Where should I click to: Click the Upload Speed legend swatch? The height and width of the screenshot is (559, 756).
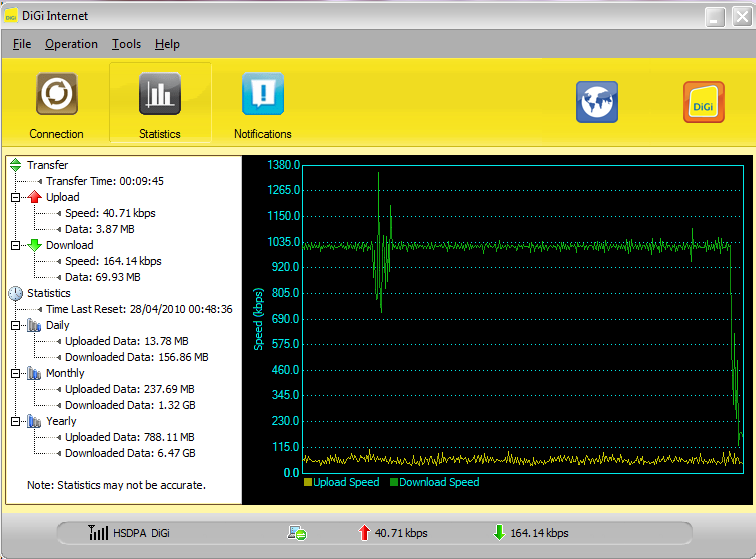308,483
